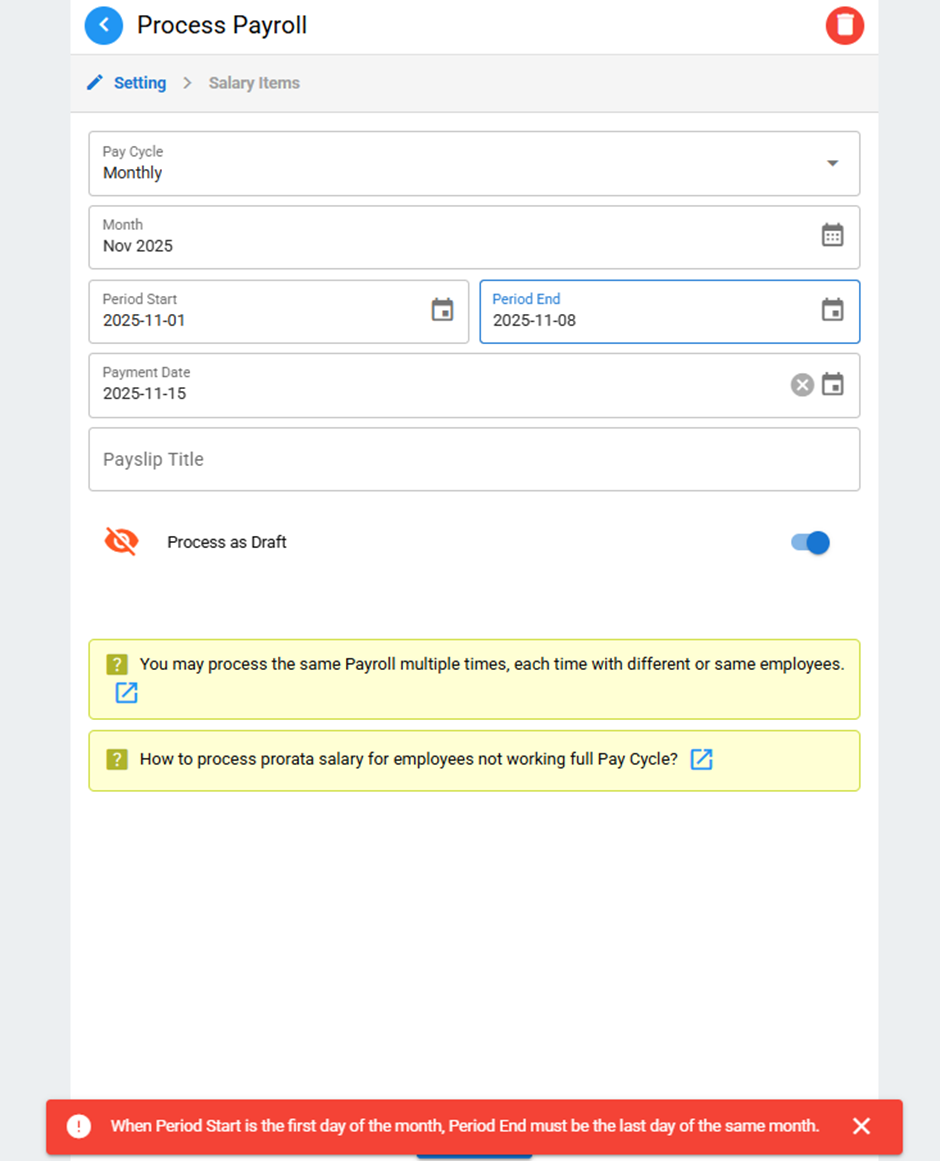This screenshot has height=1161, width=940.
Task: Open the Payment Date calendar icon
Action: pyautogui.click(x=832, y=384)
